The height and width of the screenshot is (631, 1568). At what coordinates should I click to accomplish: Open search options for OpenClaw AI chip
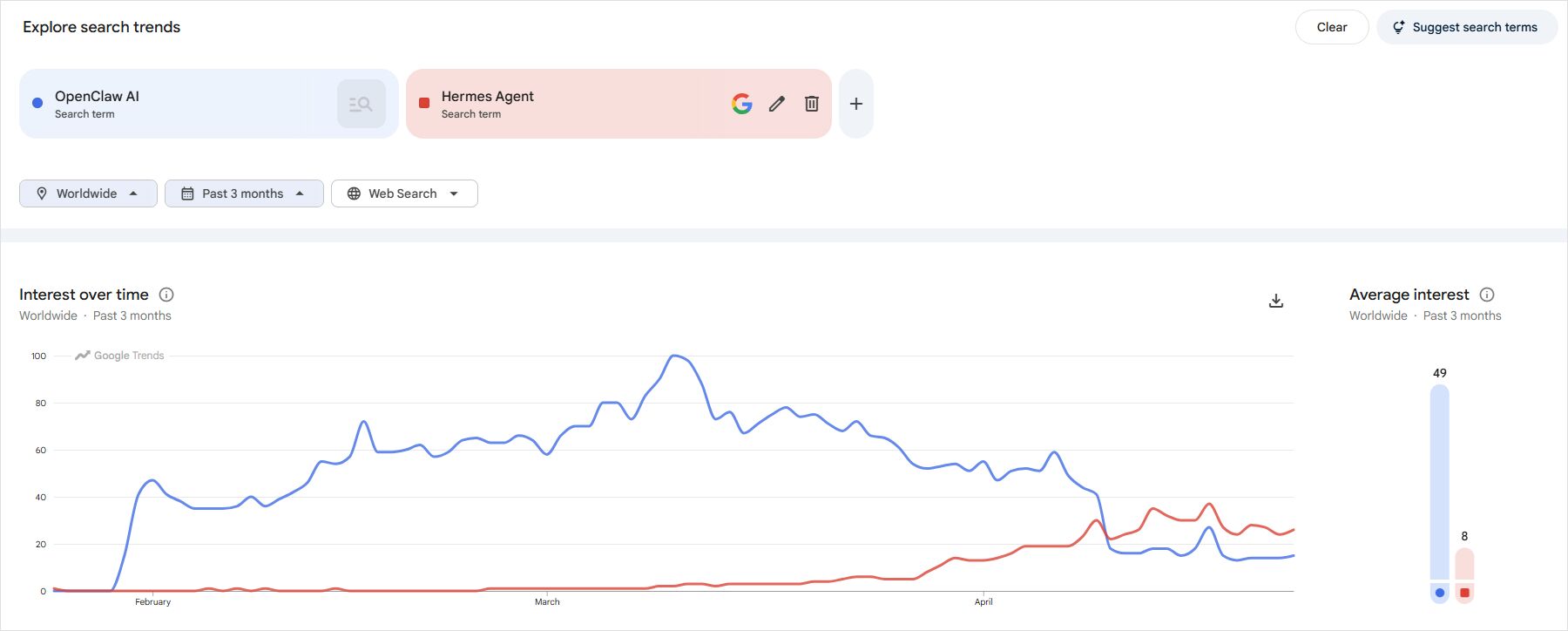[361, 103]
